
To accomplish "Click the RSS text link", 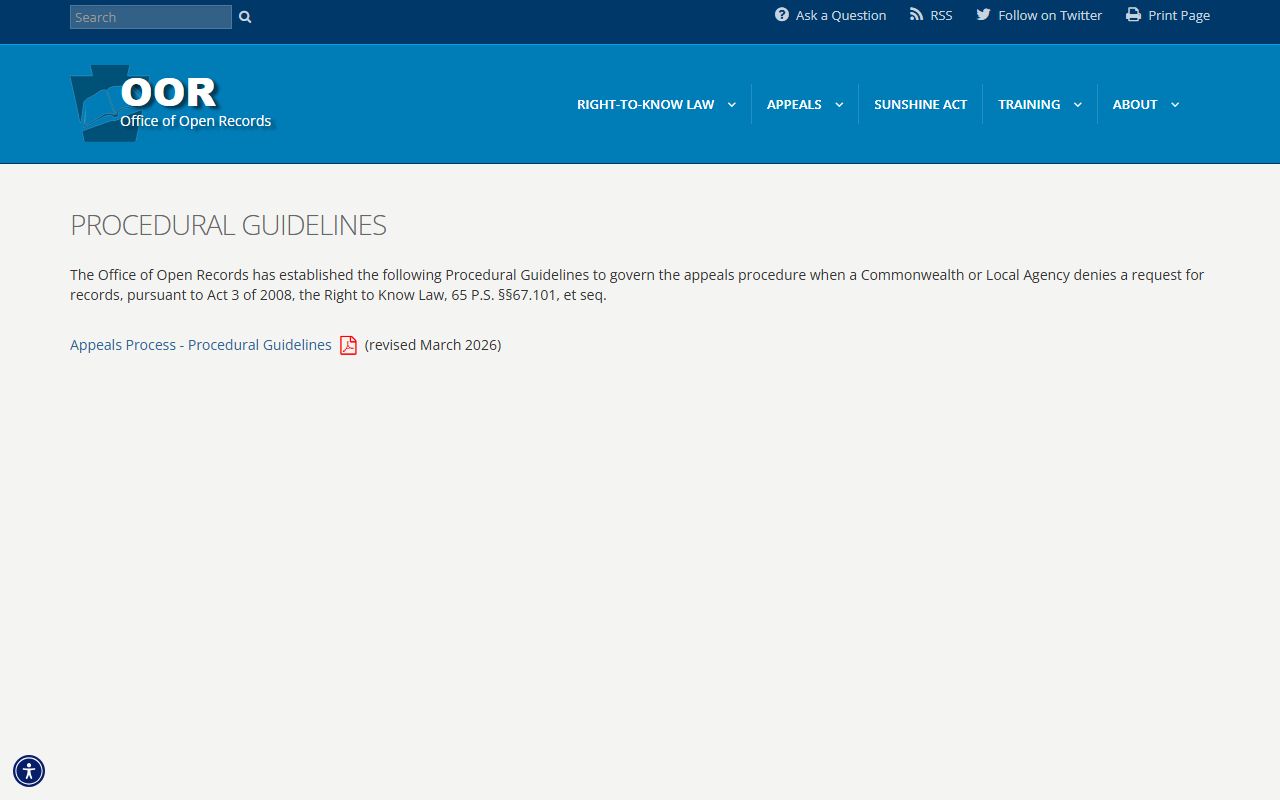I will [x=941, y=15].
